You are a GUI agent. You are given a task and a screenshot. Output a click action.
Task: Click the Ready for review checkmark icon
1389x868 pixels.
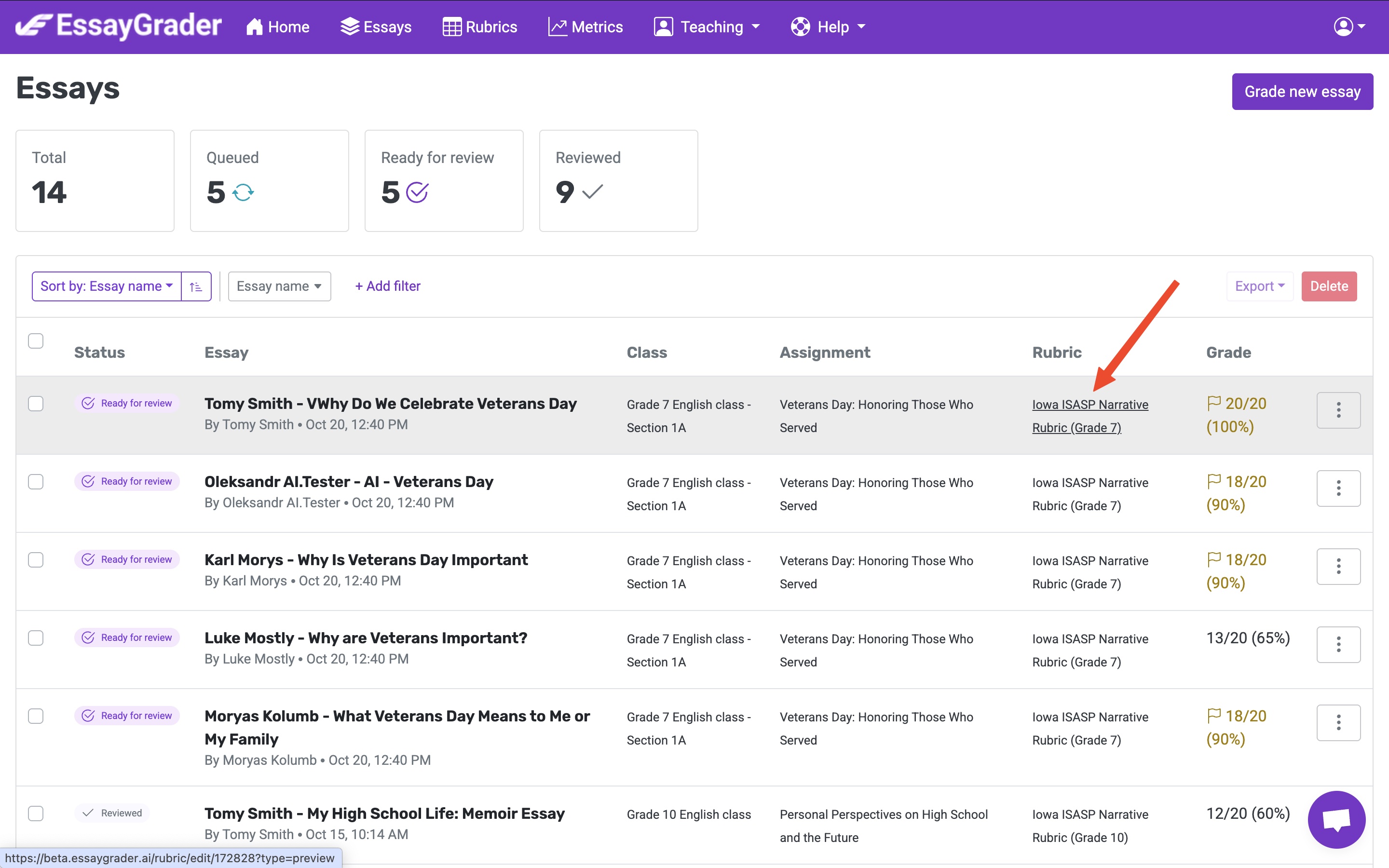(417, 192)
